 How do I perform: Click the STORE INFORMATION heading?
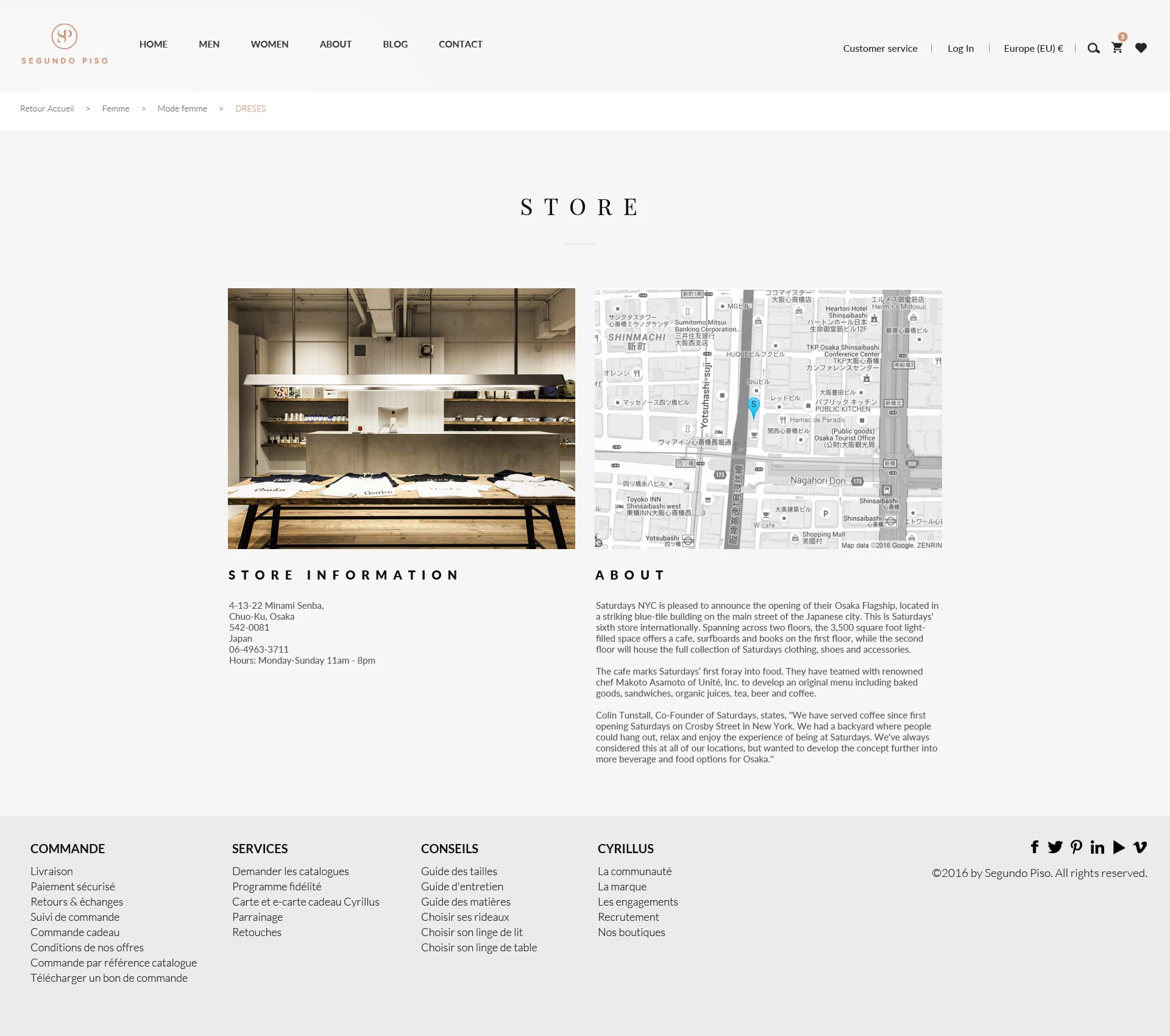click(x=344, y=575)
